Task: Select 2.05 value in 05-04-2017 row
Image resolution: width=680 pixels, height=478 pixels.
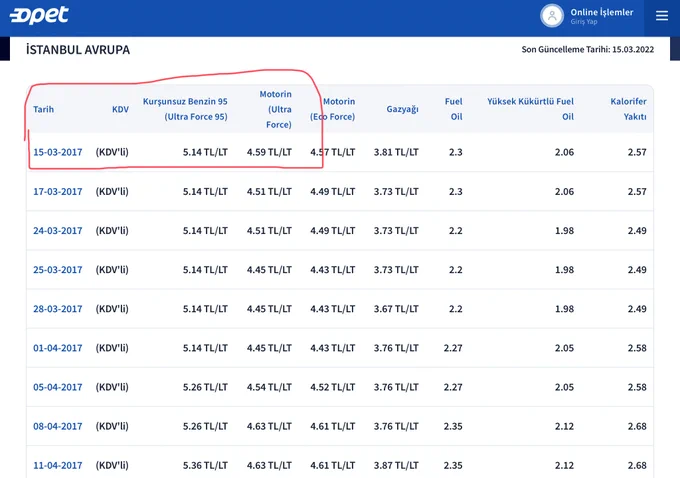Action: tap(564, 387)
